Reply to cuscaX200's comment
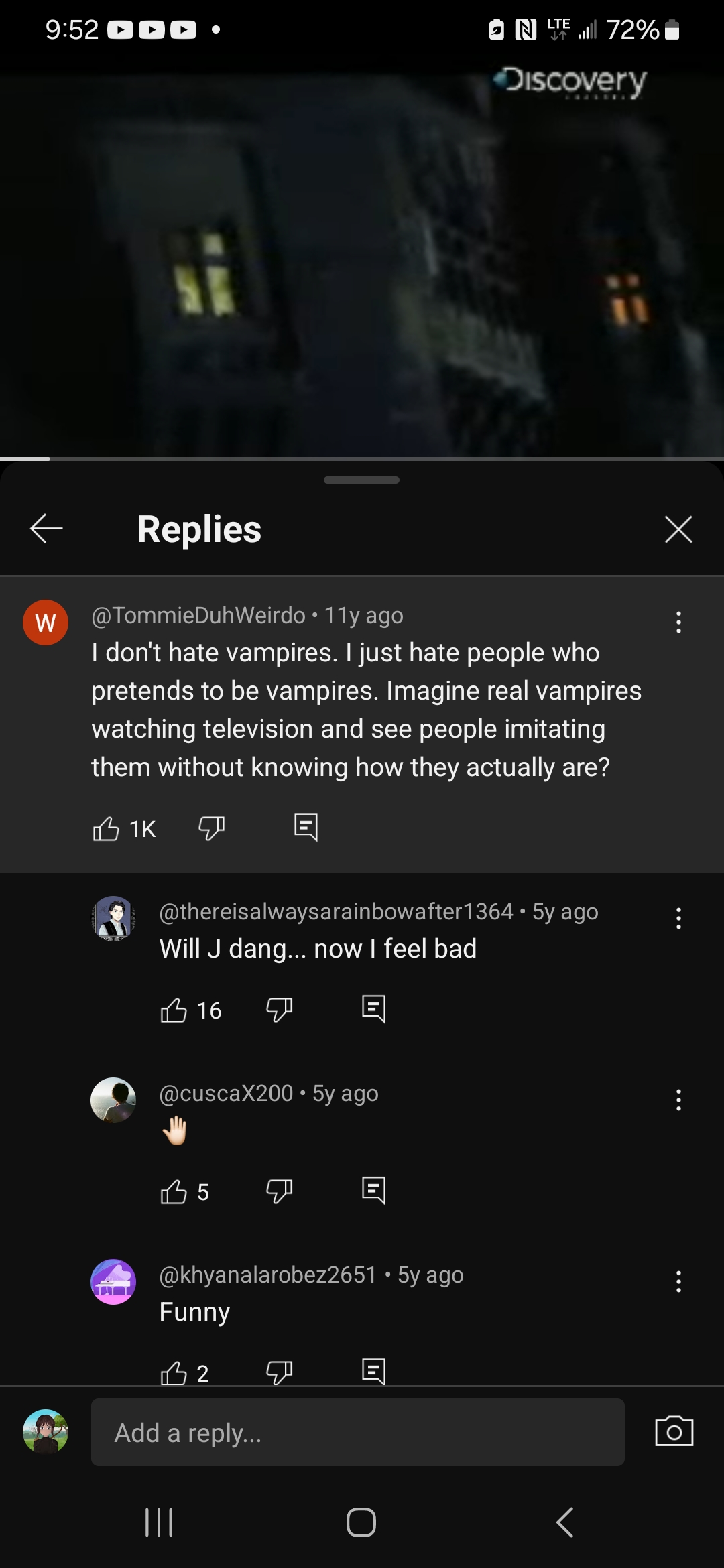The width and height of the screenshot is (724, 1568). pos(373,1191)
